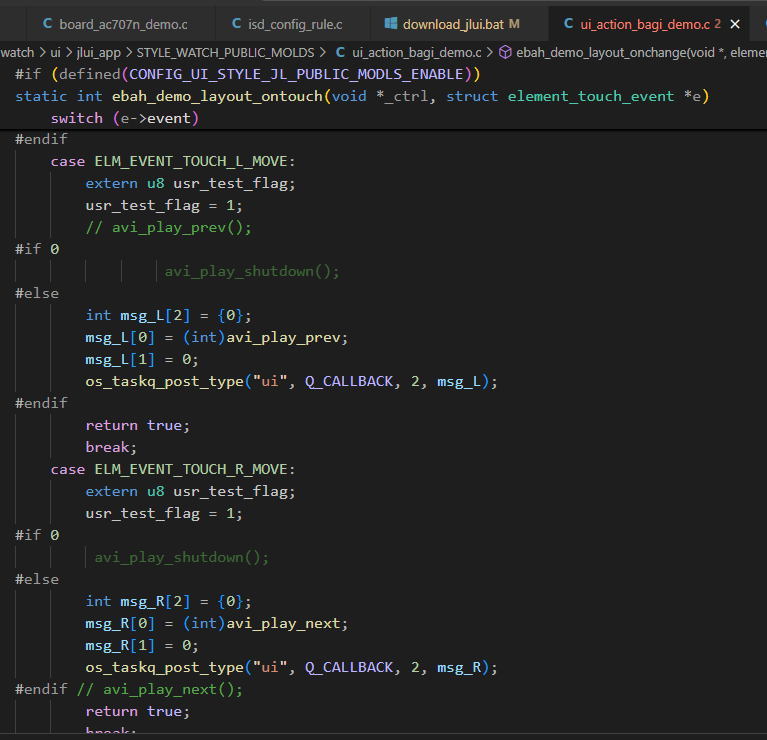This screenshot has width=767, height=740.
Task: Click sticky header ebah_demo_layout_ontouch function line
Action: [x=362, y=96]
